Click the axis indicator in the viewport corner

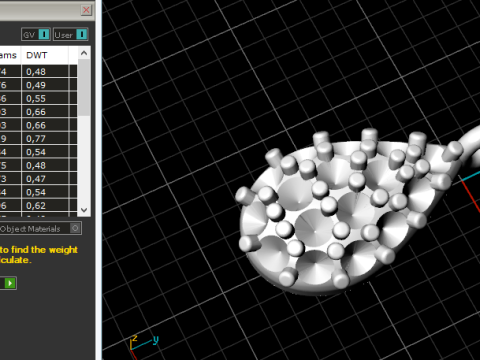pyautogui.click(x=143, y=347)
